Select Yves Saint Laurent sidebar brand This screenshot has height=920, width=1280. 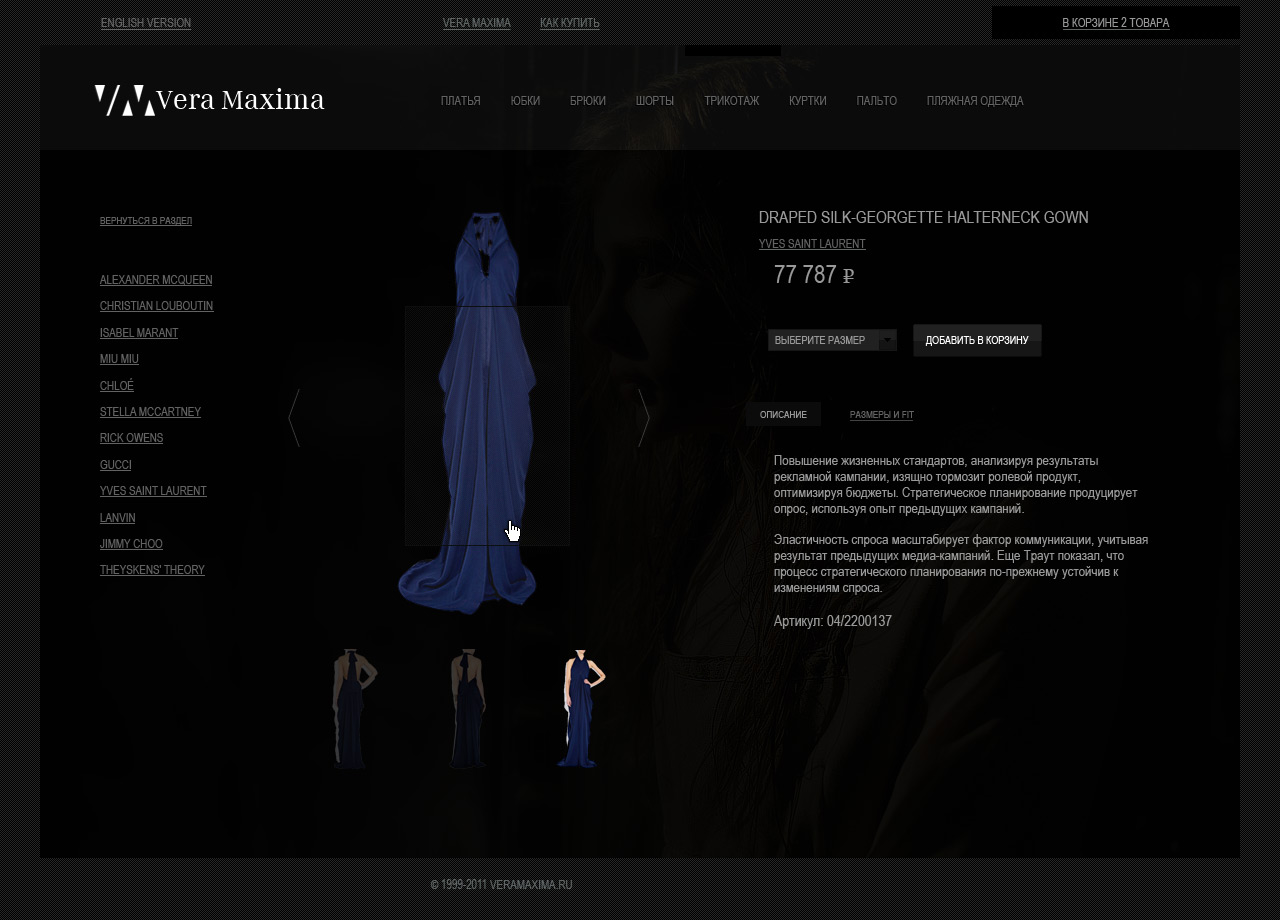(x=153, y=491)
